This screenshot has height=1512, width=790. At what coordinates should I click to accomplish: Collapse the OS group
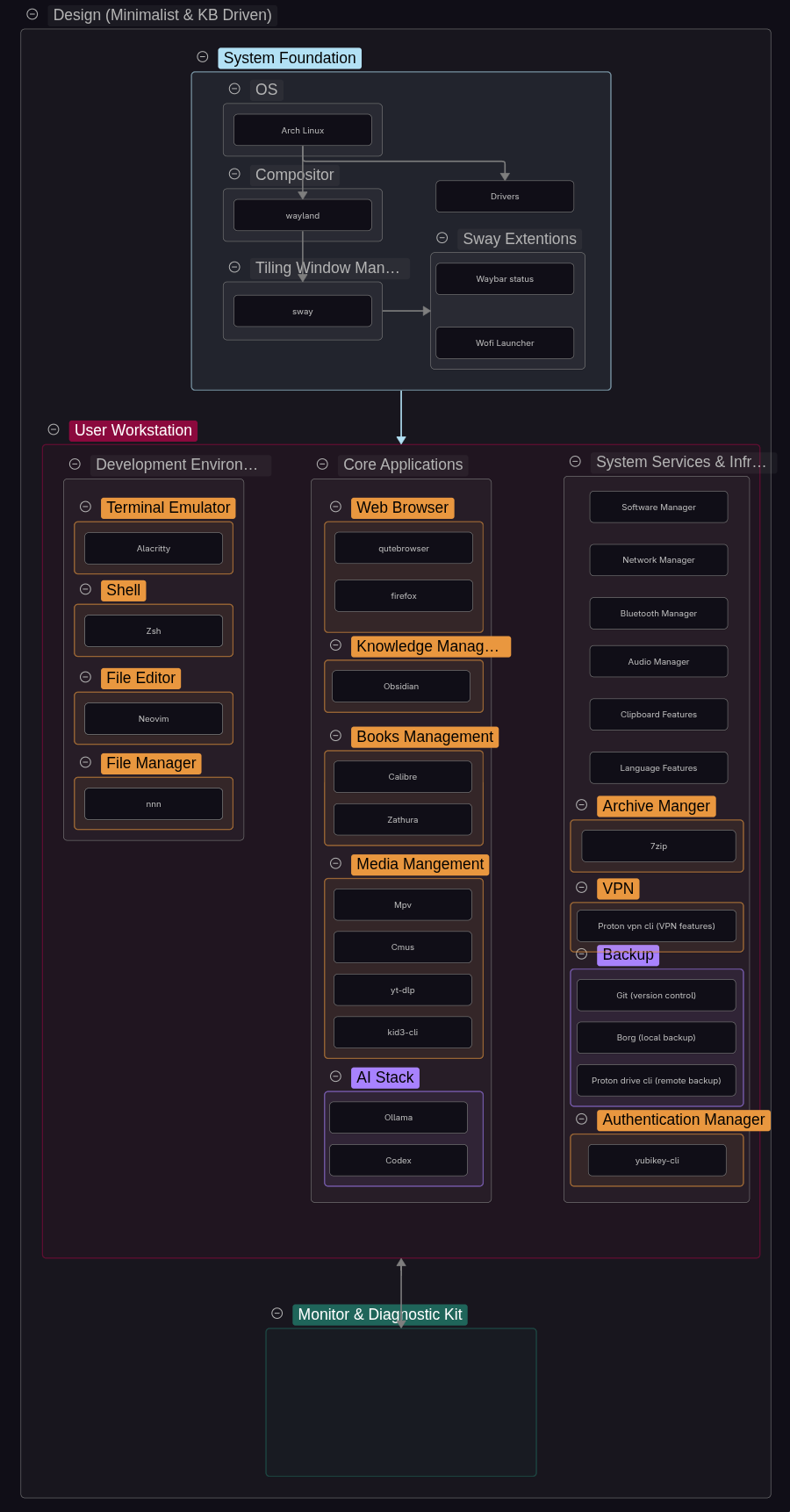[x=234, y=89]
